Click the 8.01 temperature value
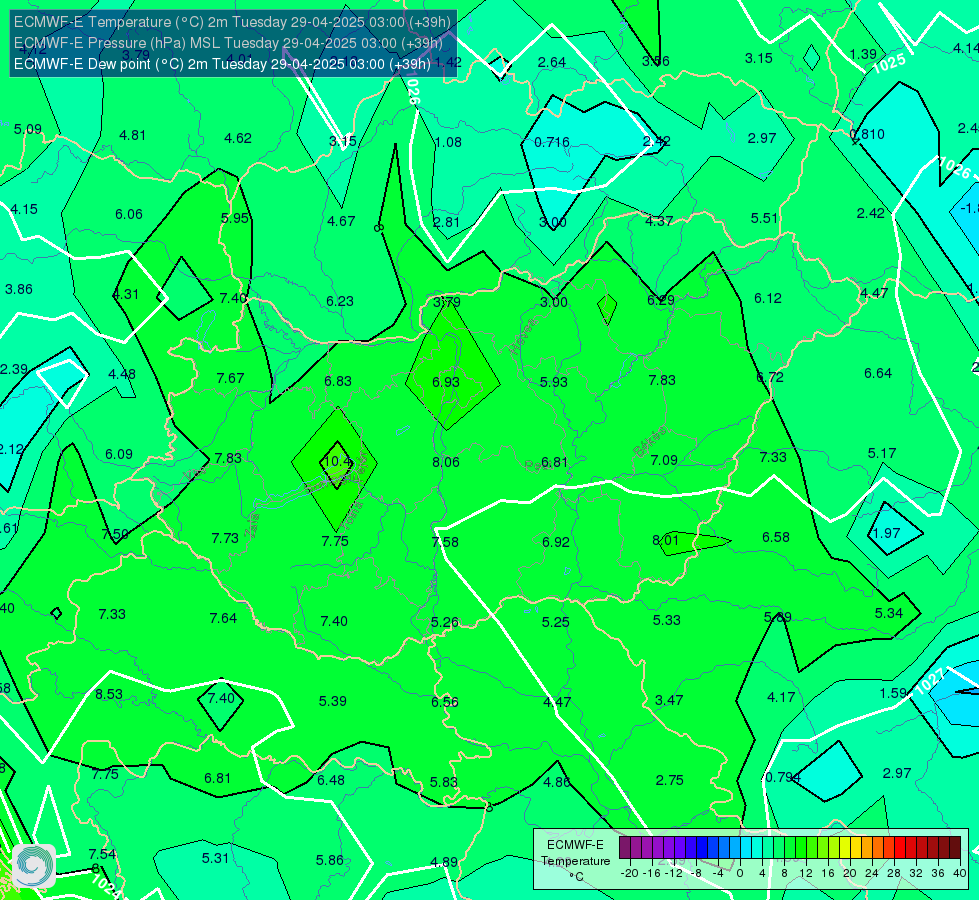The image size is (979, 900). coord(665,540)
